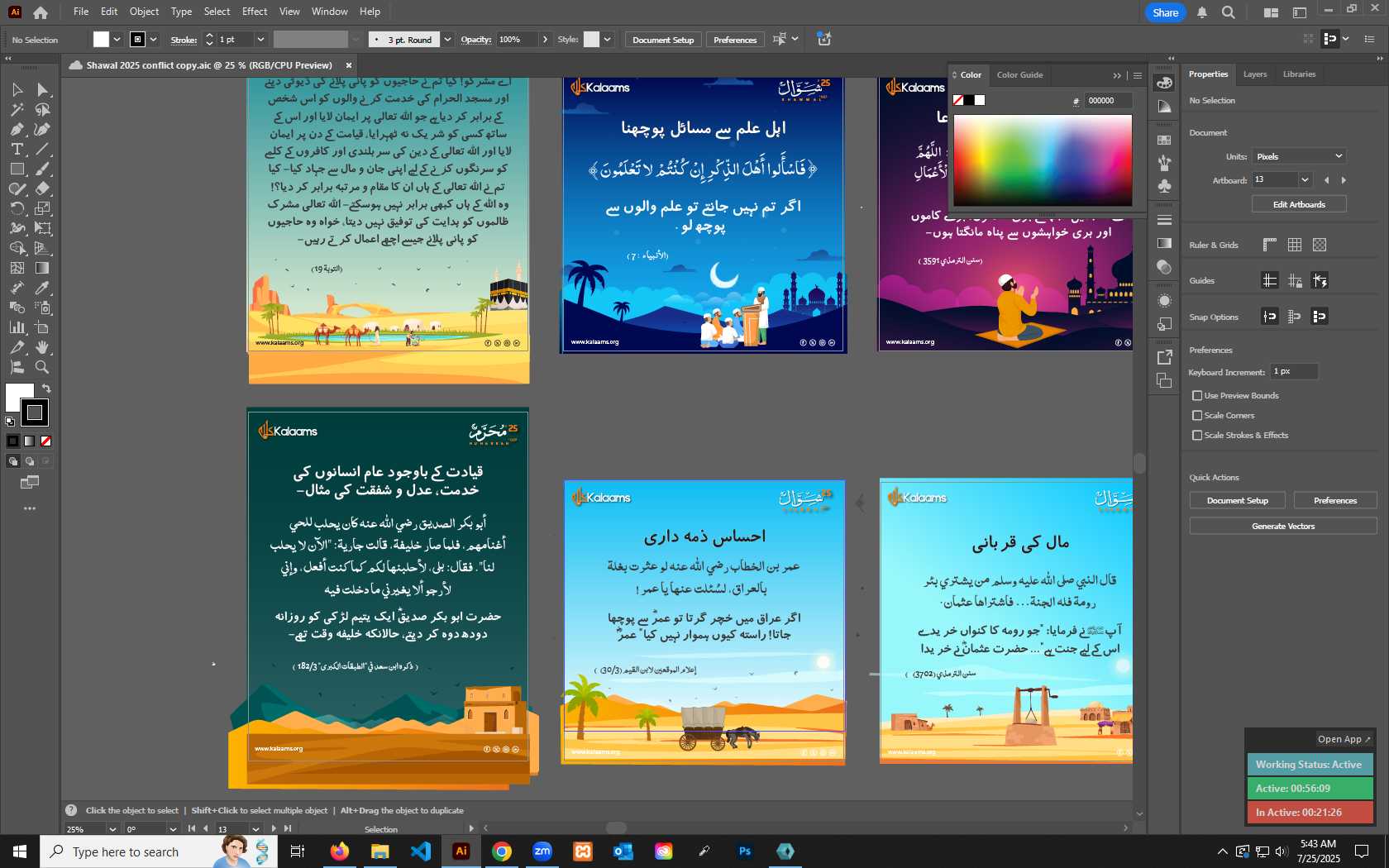Toggle Snap to Point option
Viewport: 1389px width, 868px height.
click(x=1270, y=316)
